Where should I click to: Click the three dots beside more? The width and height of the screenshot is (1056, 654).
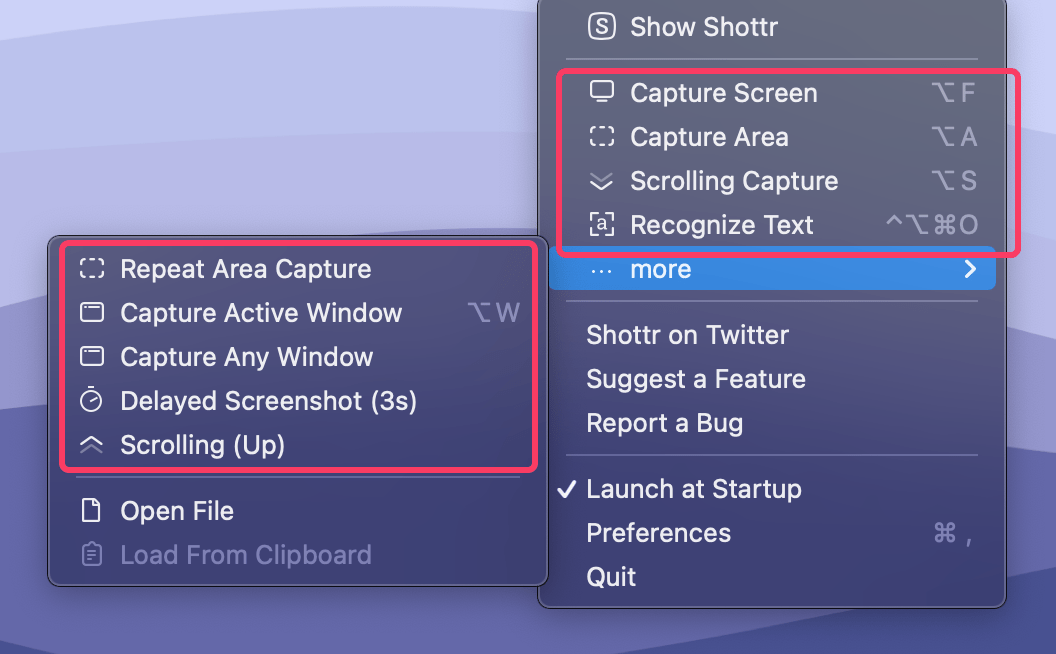[x=602, y=270]
